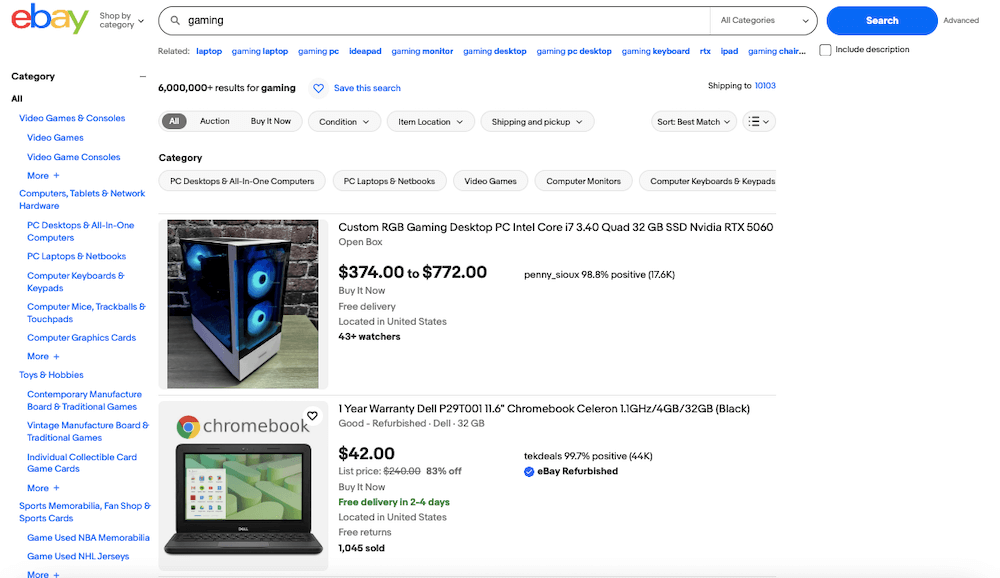
Task: Select Computer Keyboards & Keypads category chip
Action: pyautogui.click(x=708, y=181)
